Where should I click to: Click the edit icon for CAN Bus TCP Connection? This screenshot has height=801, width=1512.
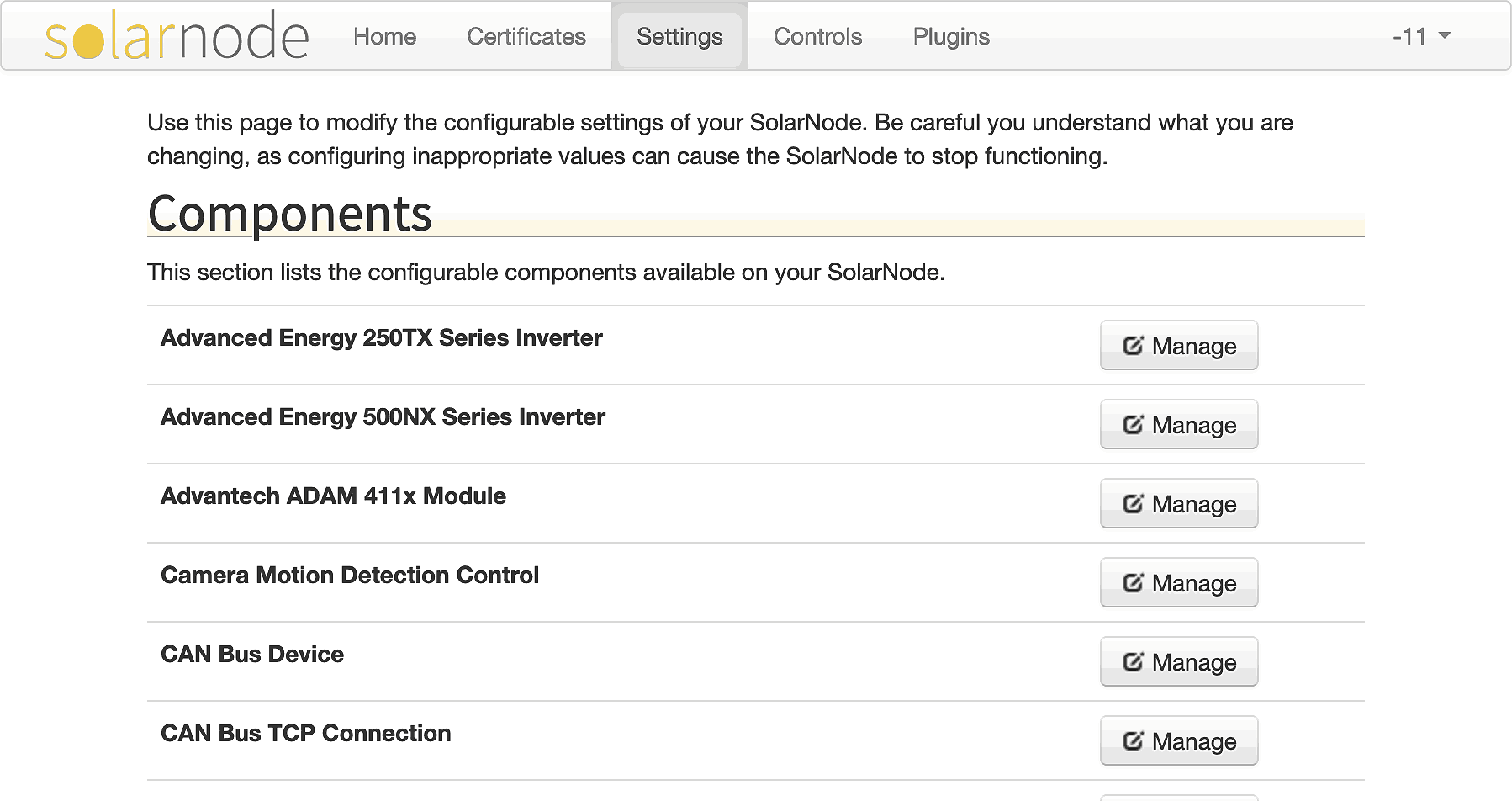pos(1134,740)
